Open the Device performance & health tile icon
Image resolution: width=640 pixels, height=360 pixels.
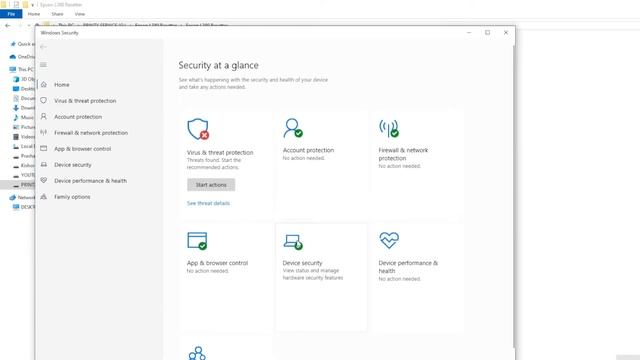click(x=389, y=240)
